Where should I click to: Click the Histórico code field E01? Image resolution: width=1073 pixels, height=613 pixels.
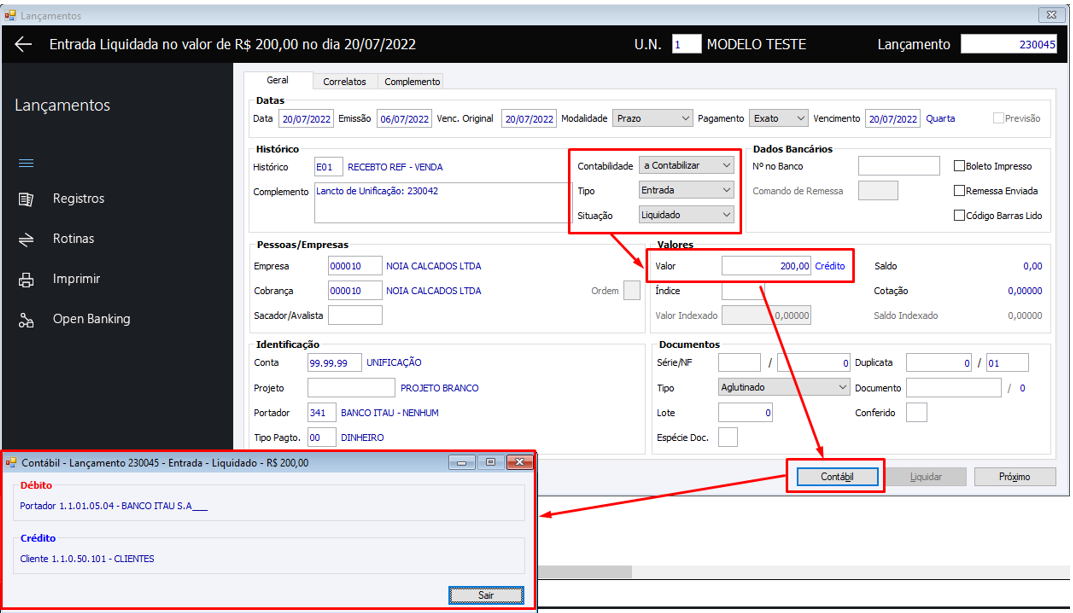tap(328, 167)
